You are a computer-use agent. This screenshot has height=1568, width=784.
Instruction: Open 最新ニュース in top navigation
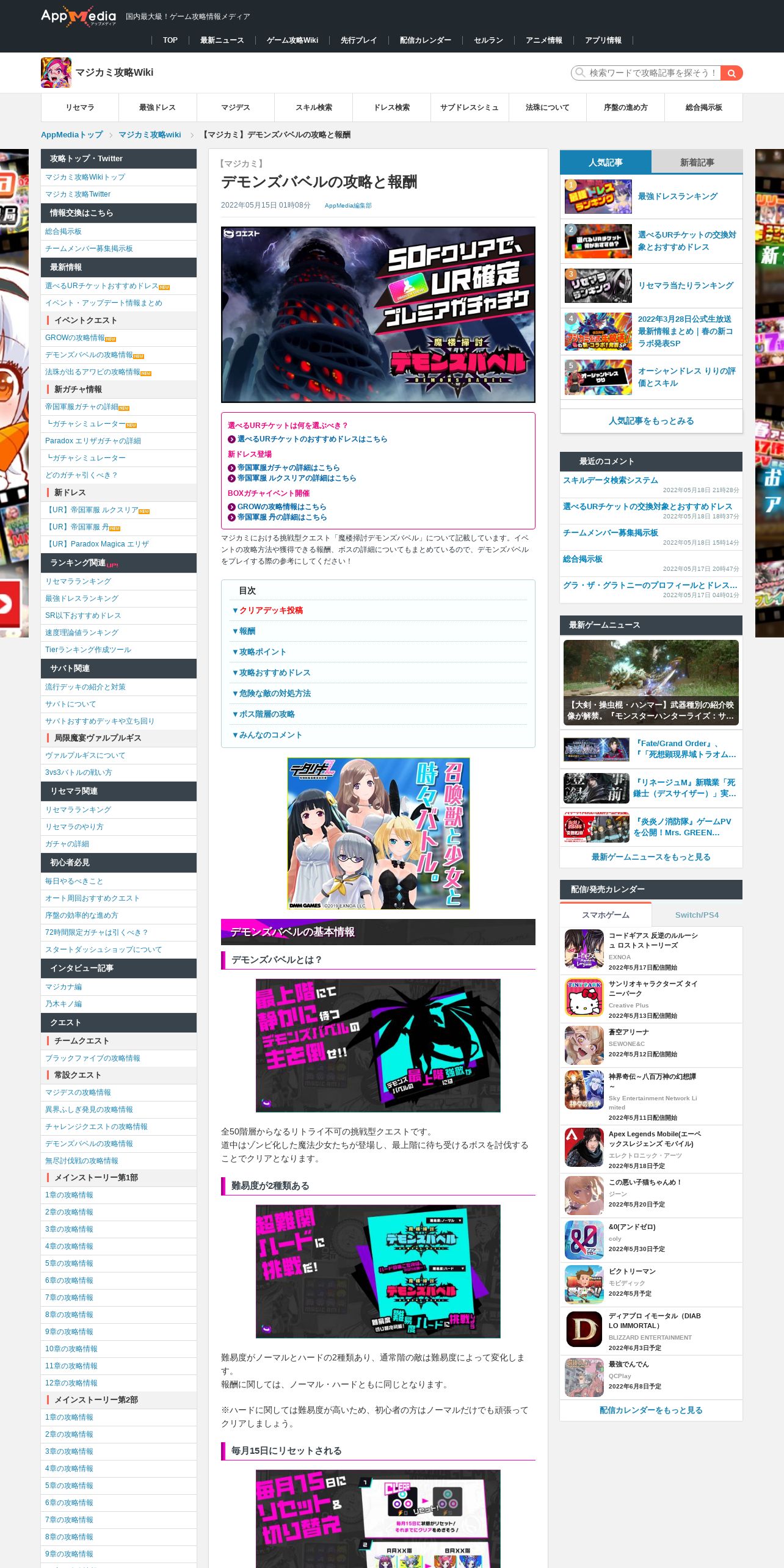click(x=222, y=40)
